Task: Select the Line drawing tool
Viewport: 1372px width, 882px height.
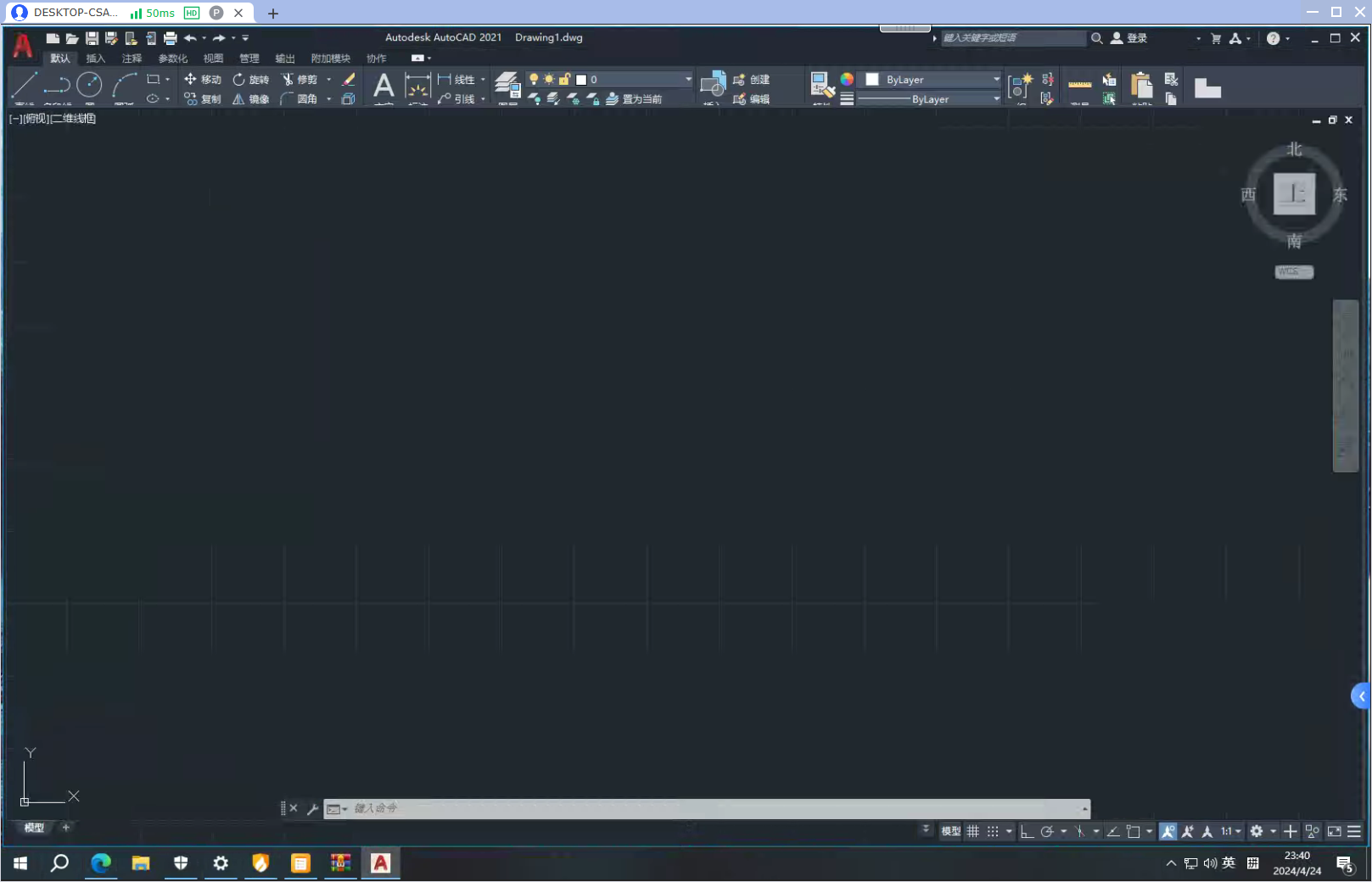Action: coord(24,85)
